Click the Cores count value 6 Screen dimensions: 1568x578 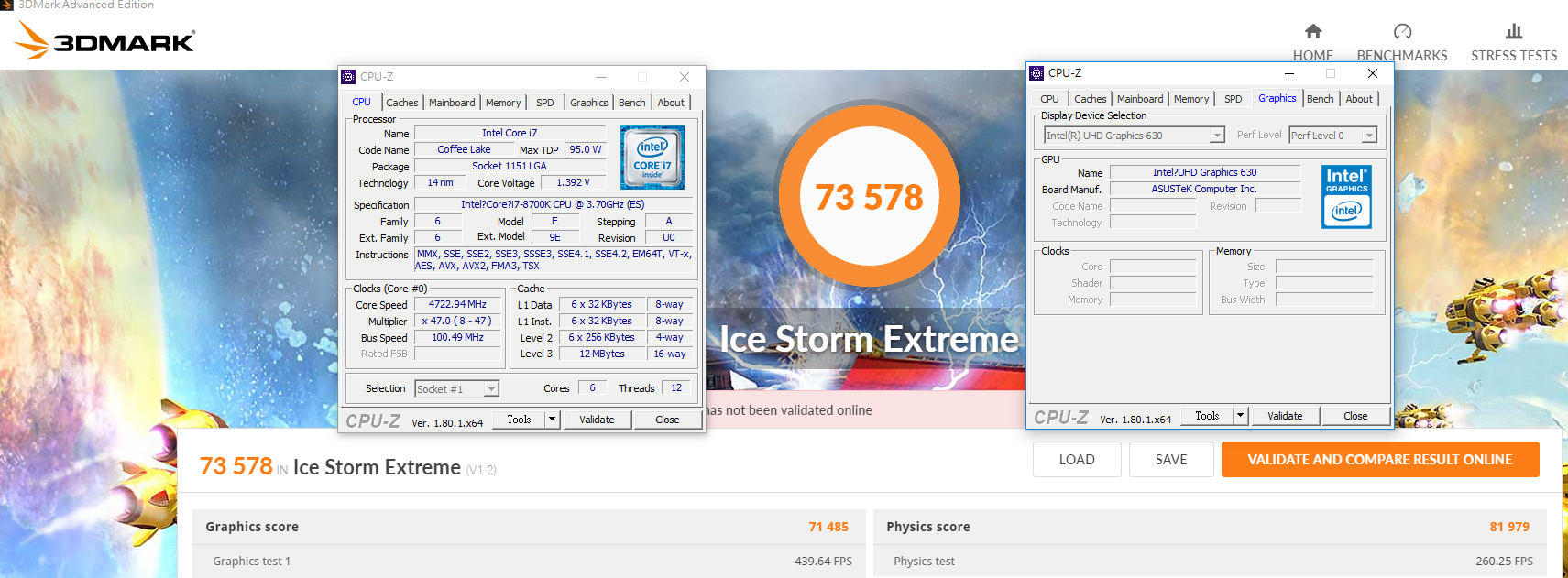[592, 388]
